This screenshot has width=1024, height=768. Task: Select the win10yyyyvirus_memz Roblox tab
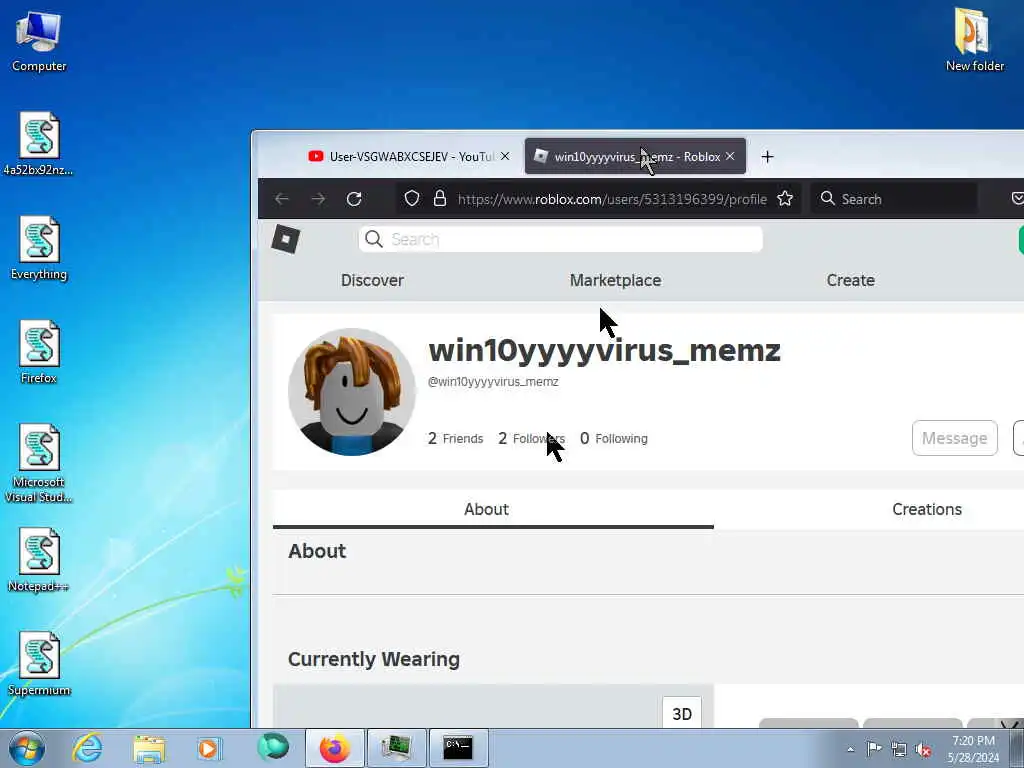pyautogui.click(x=635, y=157)
